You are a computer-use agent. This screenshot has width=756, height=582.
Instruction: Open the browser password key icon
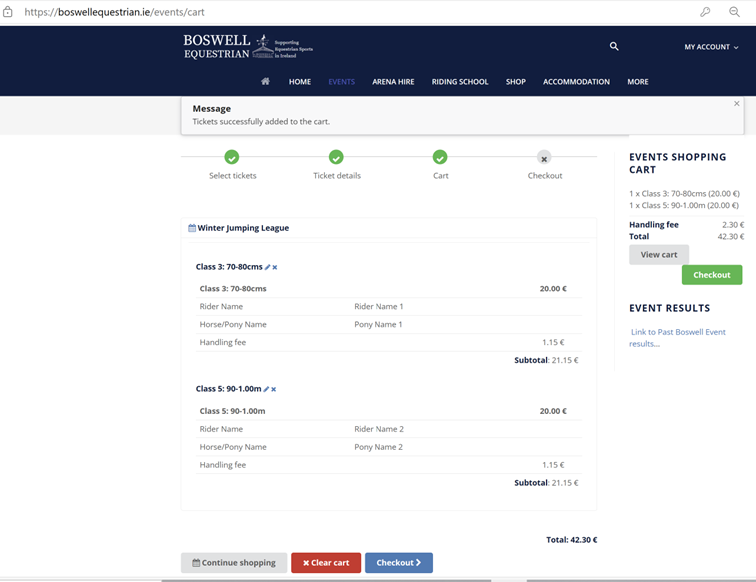click(705, 12)
